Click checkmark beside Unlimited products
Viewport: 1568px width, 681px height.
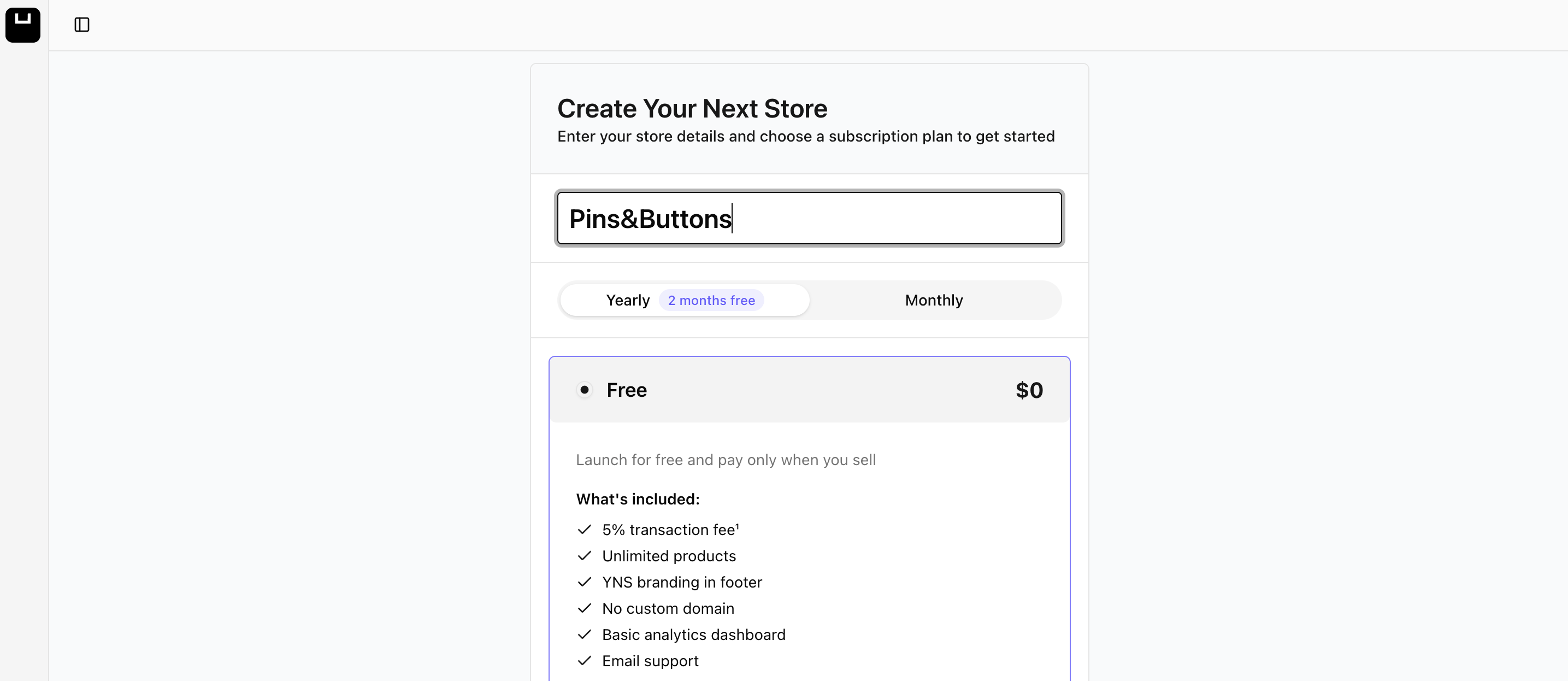point(585,556)
